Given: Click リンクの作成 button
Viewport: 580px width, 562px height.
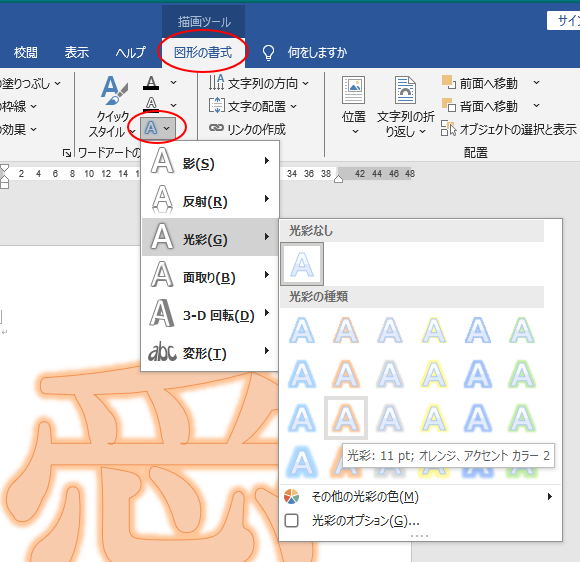Looking at the screenshot, I should pyautogui.click(x=247, y=129).
